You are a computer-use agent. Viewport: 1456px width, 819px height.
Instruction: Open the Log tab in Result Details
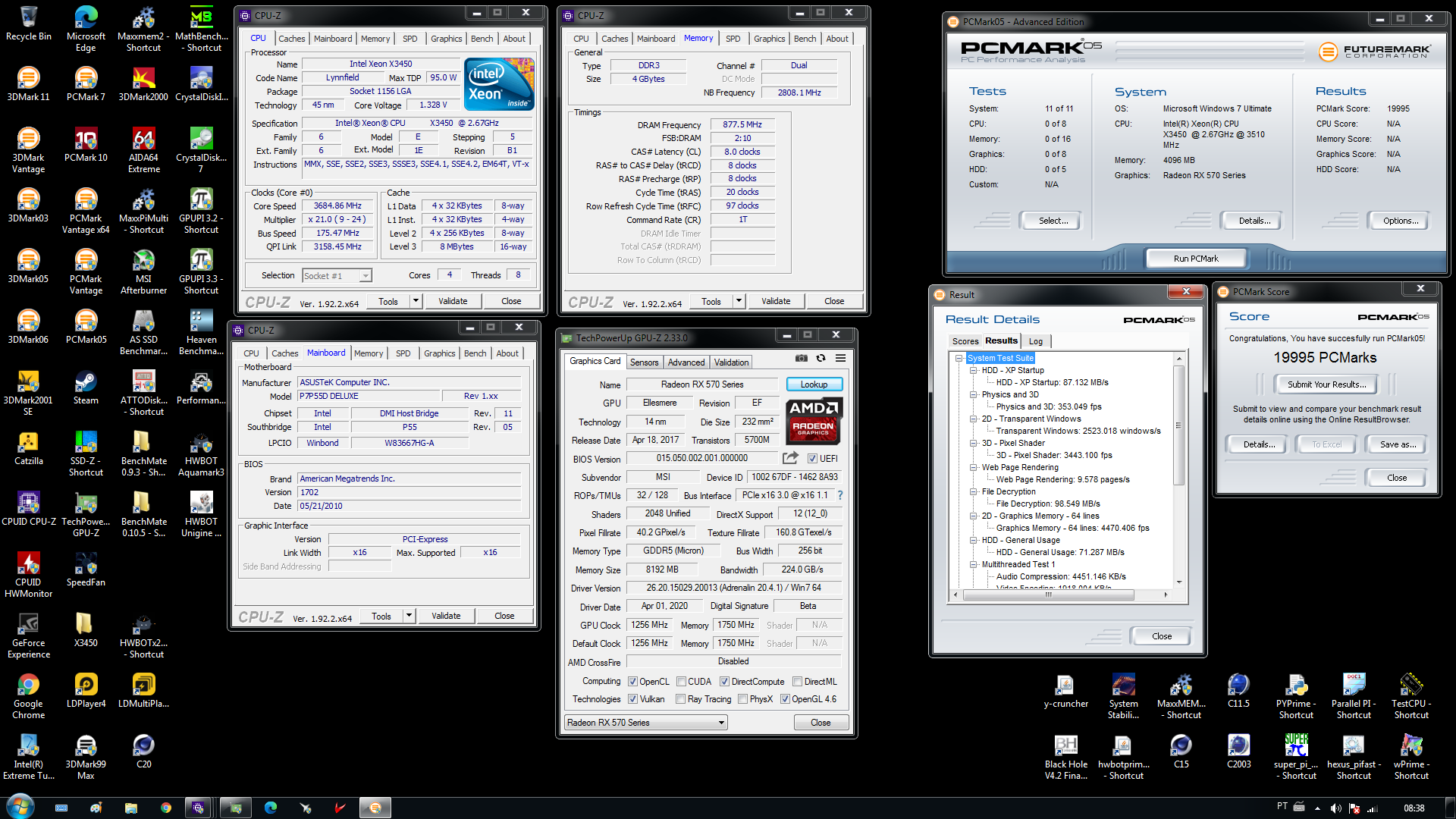click(1035, 341)
